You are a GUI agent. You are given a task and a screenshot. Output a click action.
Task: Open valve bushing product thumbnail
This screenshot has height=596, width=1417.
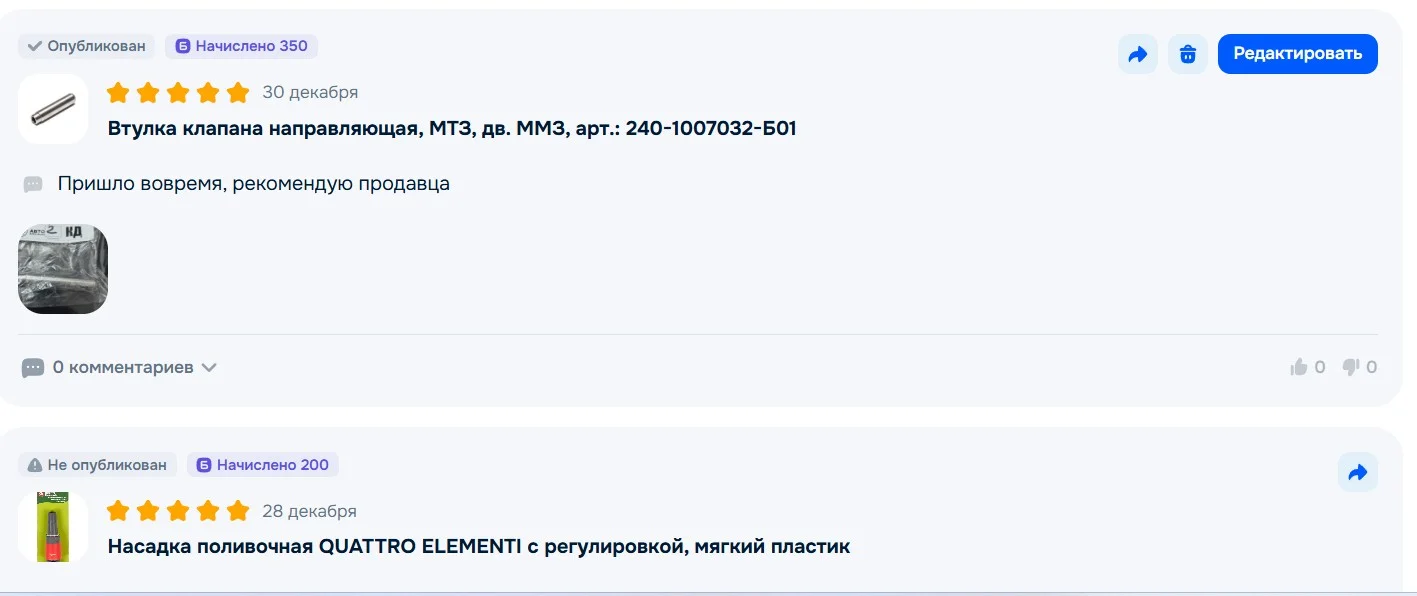53,109
